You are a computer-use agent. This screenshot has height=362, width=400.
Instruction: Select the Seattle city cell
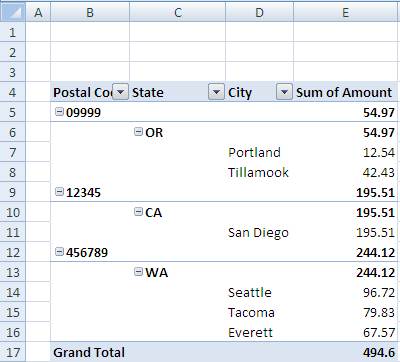tap(259, 292)
